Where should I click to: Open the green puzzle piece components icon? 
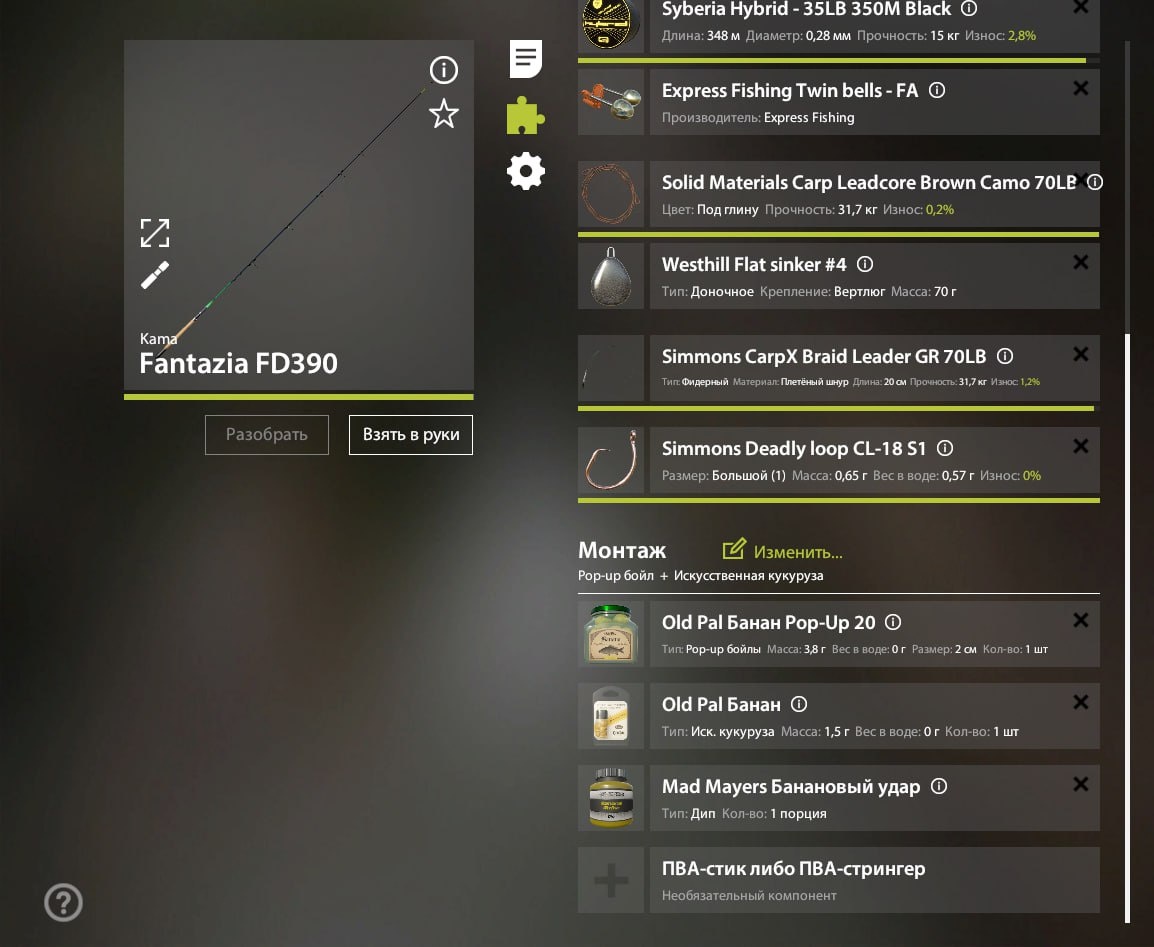click(x=525, y=116)
